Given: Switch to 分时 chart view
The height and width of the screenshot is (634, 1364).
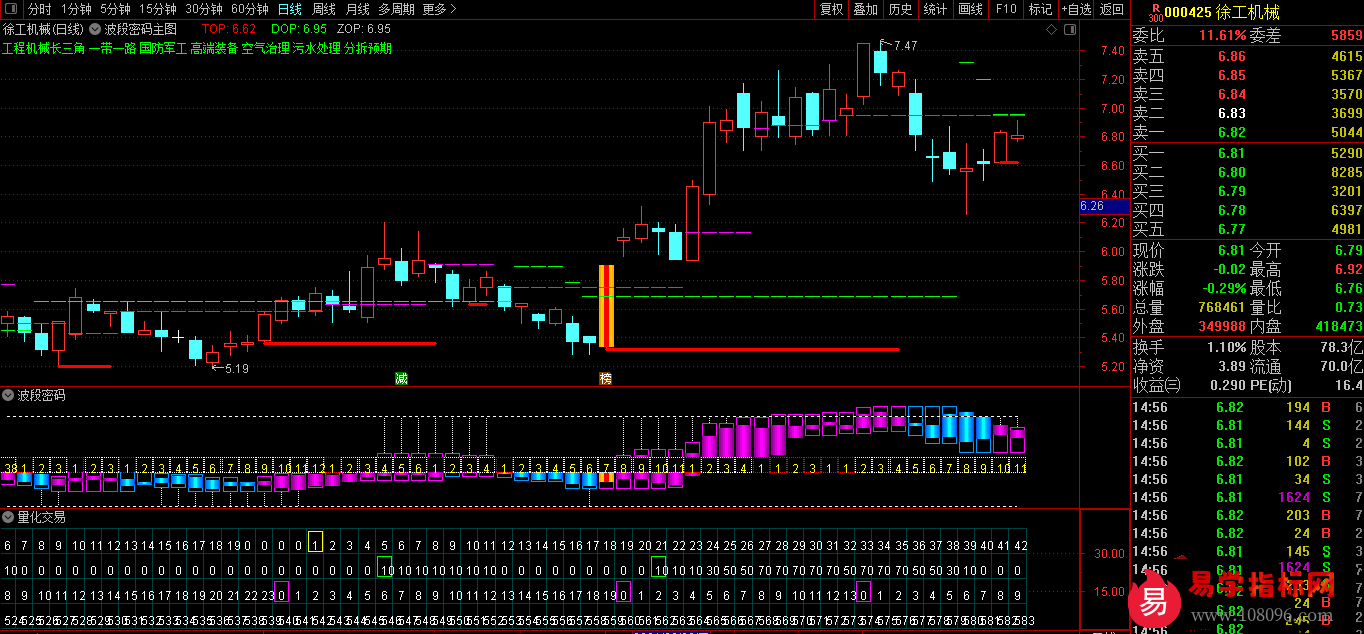Looking at the screenshot, I should pyautogui.click(x=39, y=9).
